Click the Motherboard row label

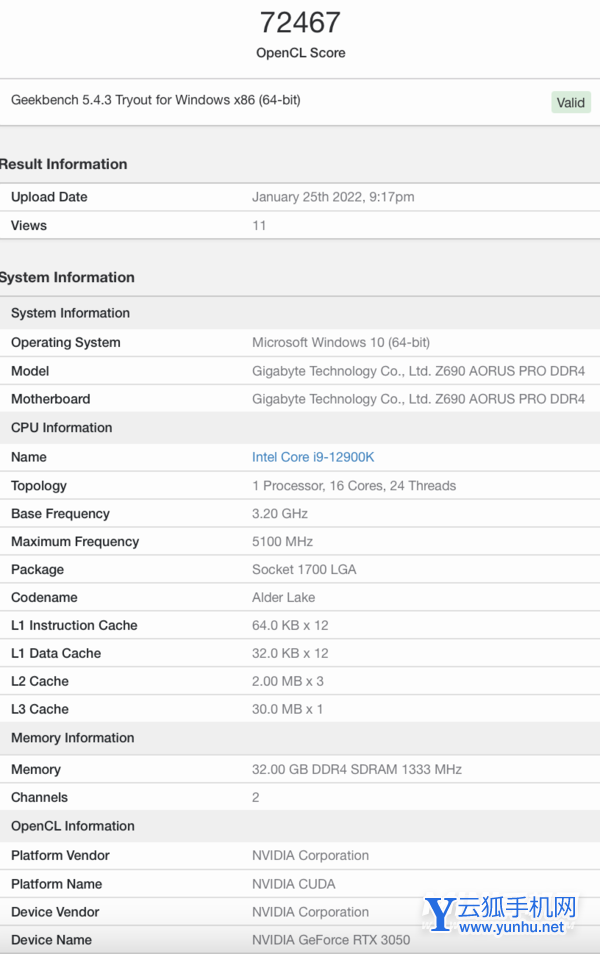50,399
